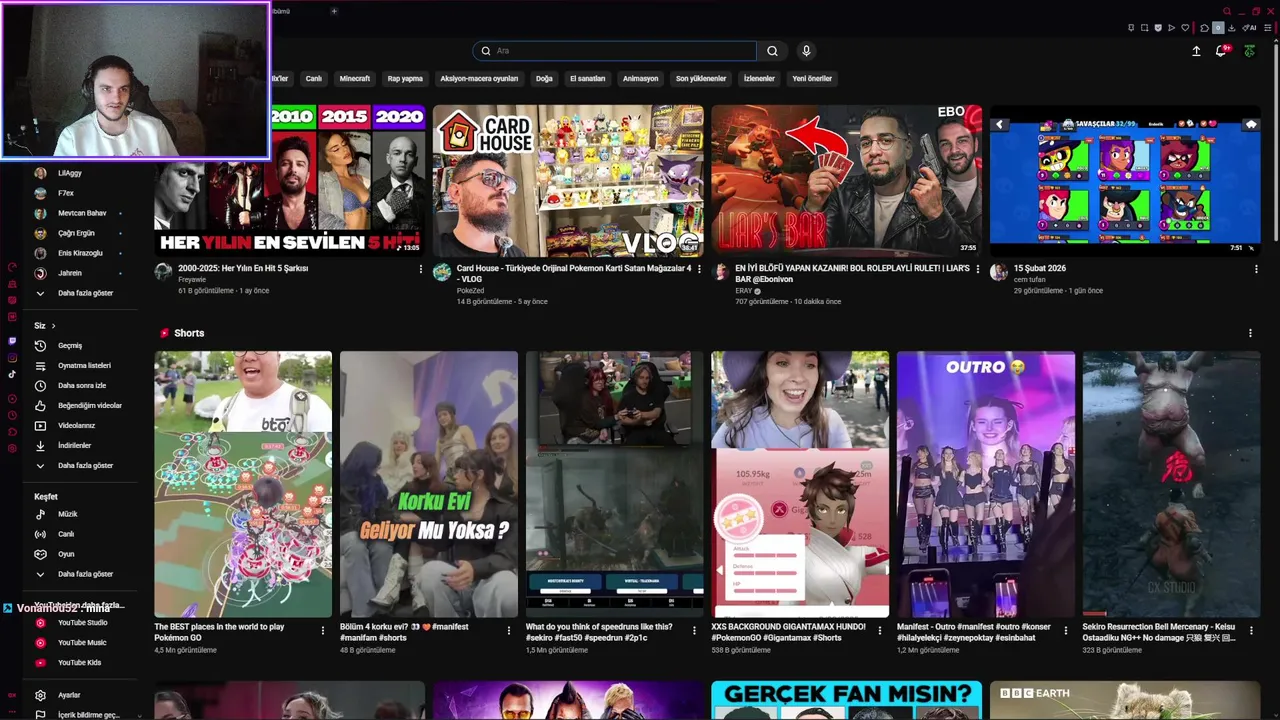This screenshot has width=1280, height=720.
Task: Open the Freyawie channel link
Action: point(192,280)
